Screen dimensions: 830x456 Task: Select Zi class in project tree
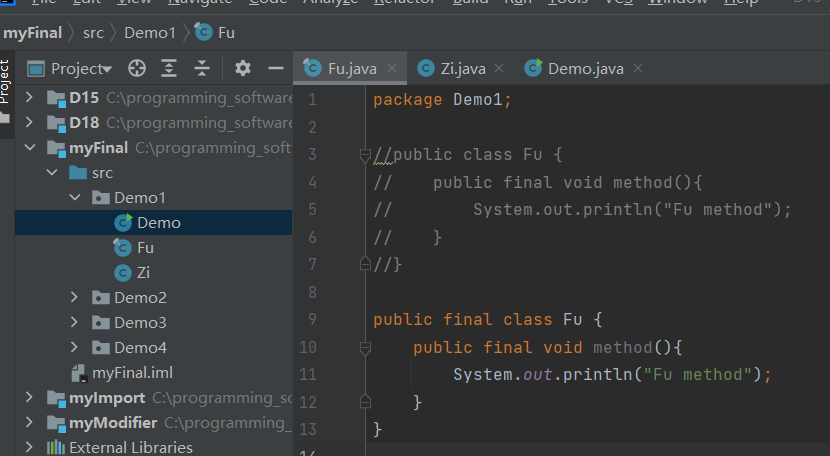153,272
